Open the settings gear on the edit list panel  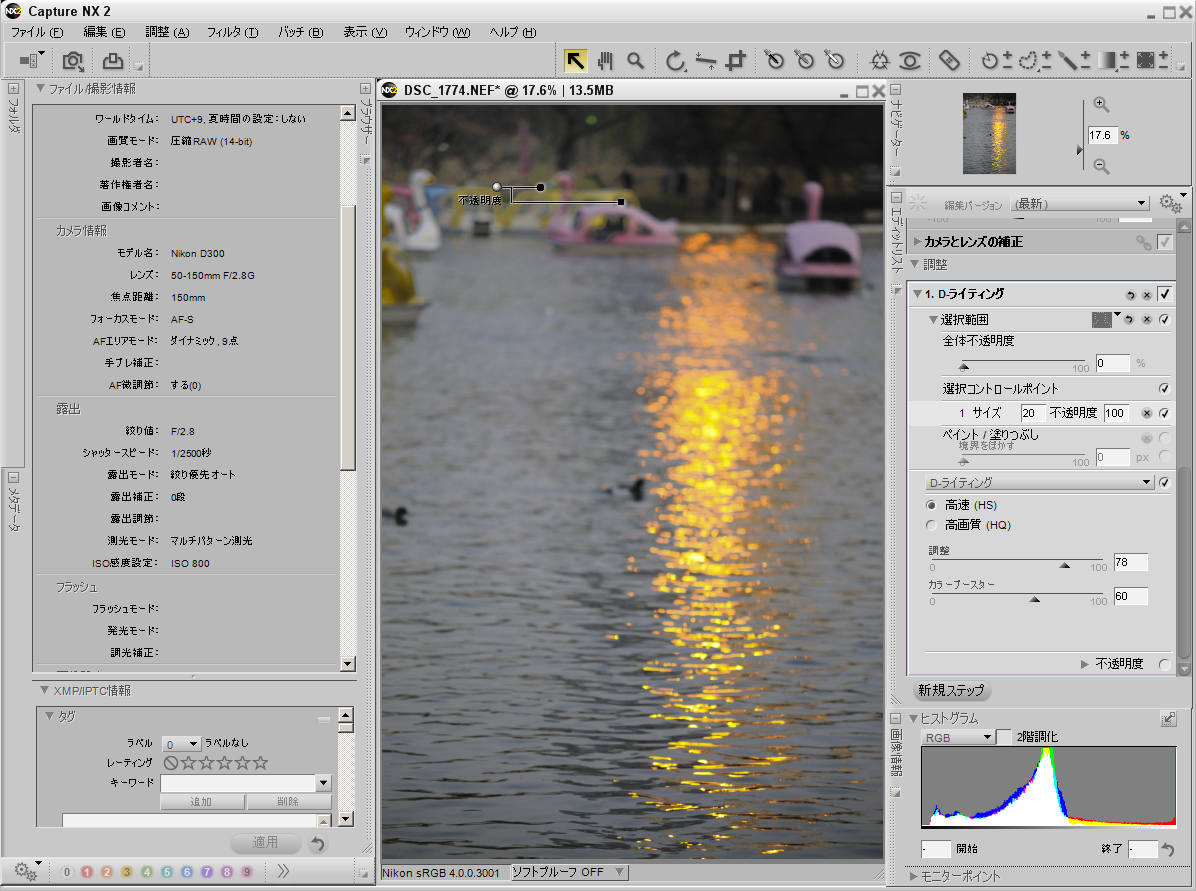click(x=1168, y=203)
